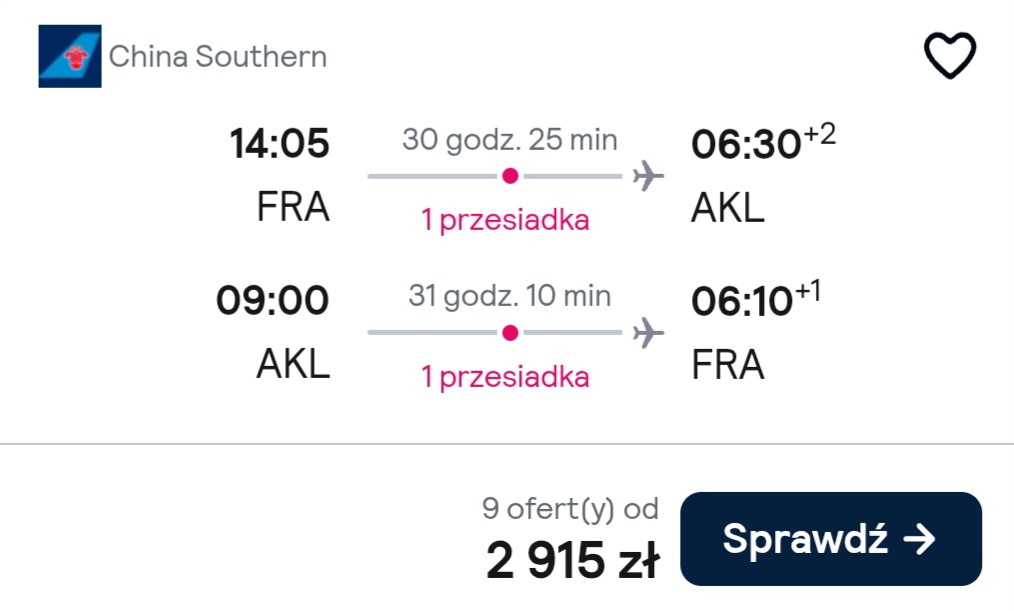Click the 06:30 +2 arrival time
Viewport: 1014px width, 611px height.
pyautogui.click(x=763, y=142)
